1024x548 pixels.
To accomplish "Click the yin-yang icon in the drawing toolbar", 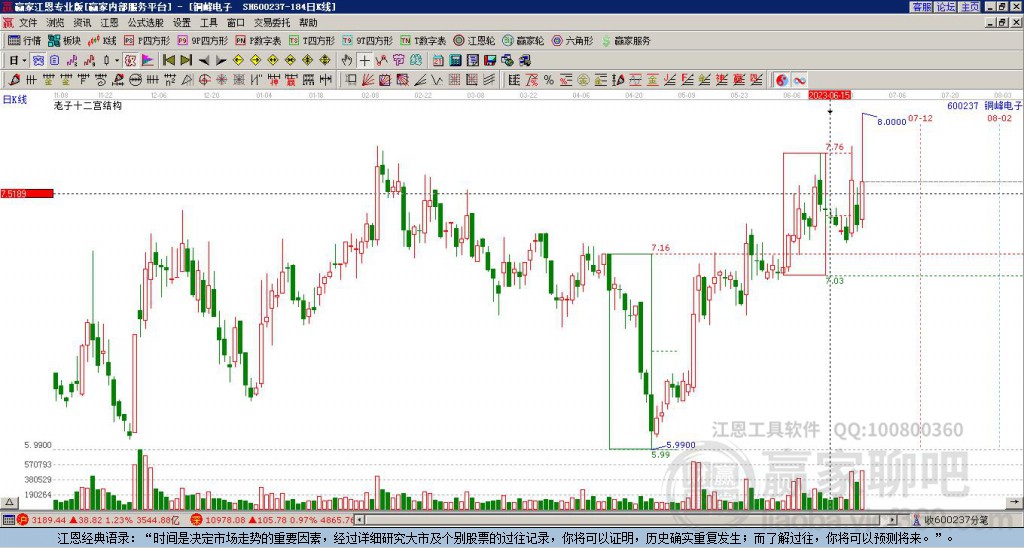I will click(x=782, y=80).
